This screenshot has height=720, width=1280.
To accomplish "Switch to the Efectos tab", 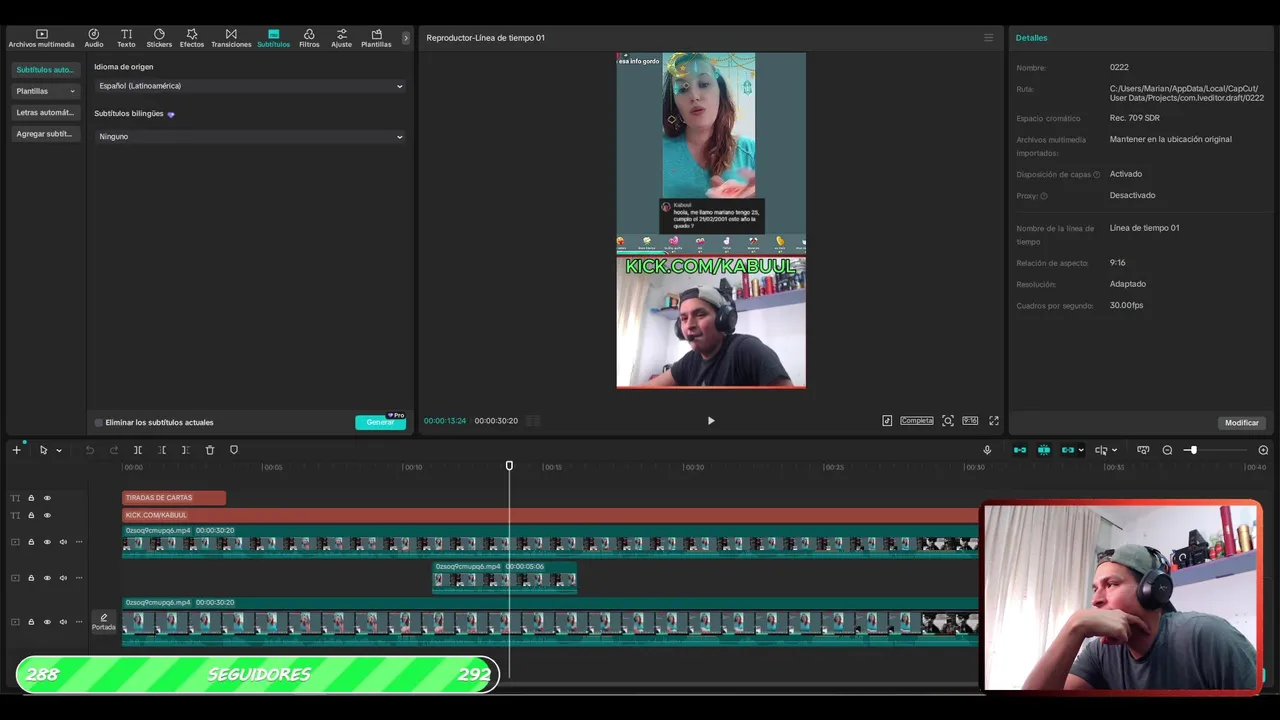I will pyautogui.click(x=192, y=38).
